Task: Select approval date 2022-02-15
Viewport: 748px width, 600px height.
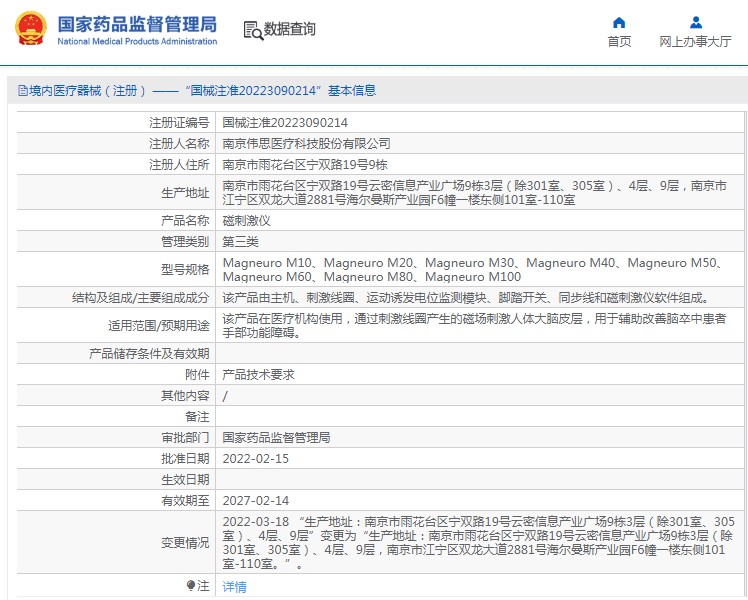Action: [x=256, y=459]
